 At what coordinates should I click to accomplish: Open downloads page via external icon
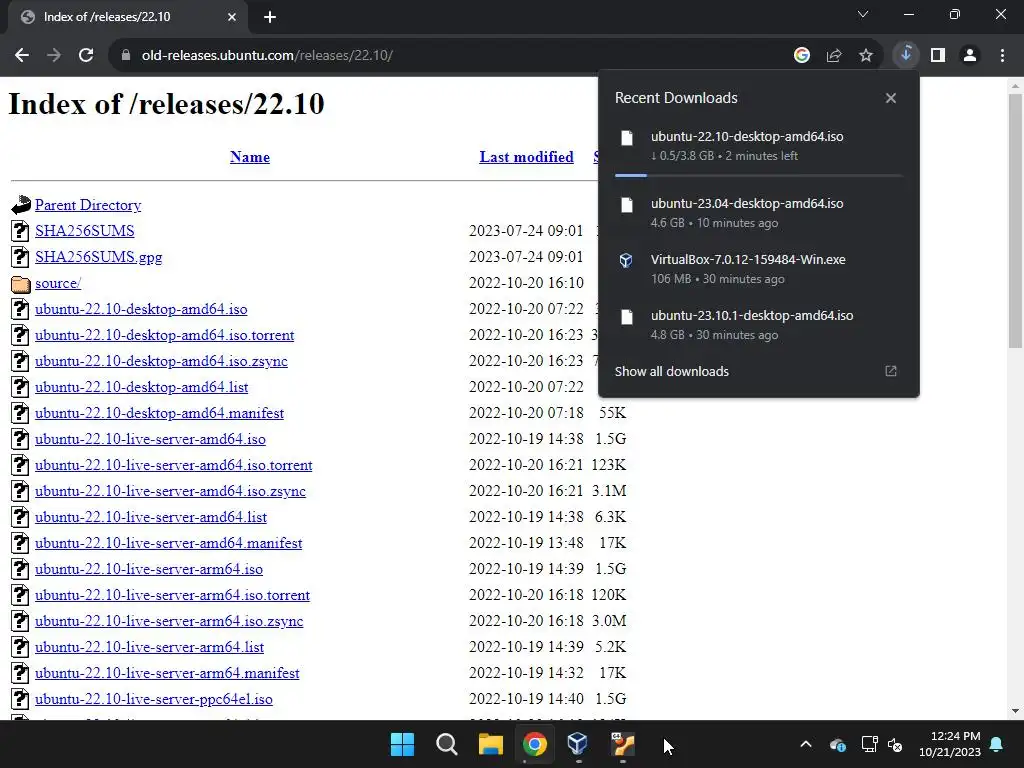point(891,371)
